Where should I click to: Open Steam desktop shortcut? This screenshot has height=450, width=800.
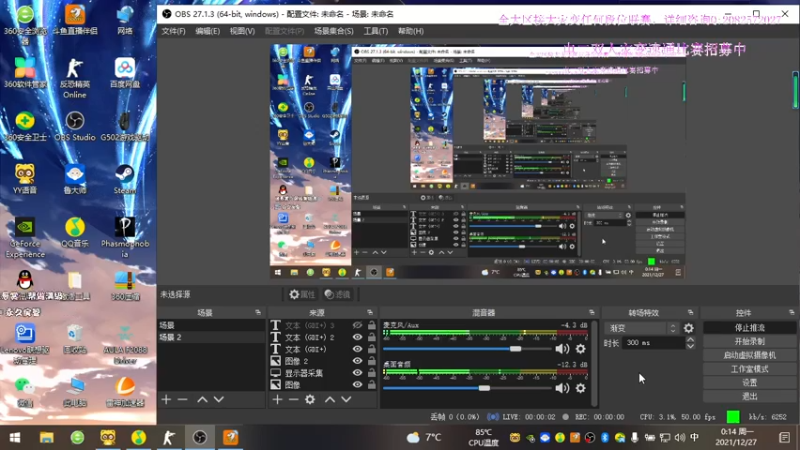pyautogui.click(x=125, y=180)
